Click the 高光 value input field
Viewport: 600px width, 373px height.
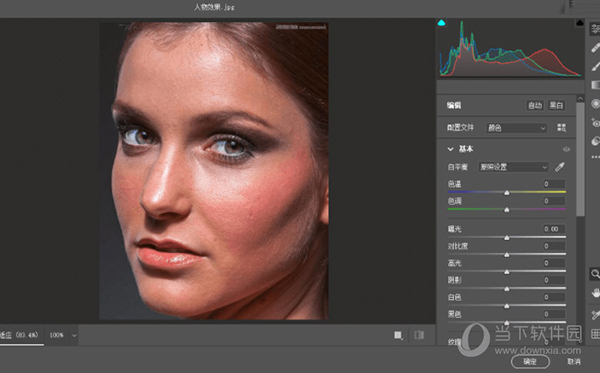[554, 263]
